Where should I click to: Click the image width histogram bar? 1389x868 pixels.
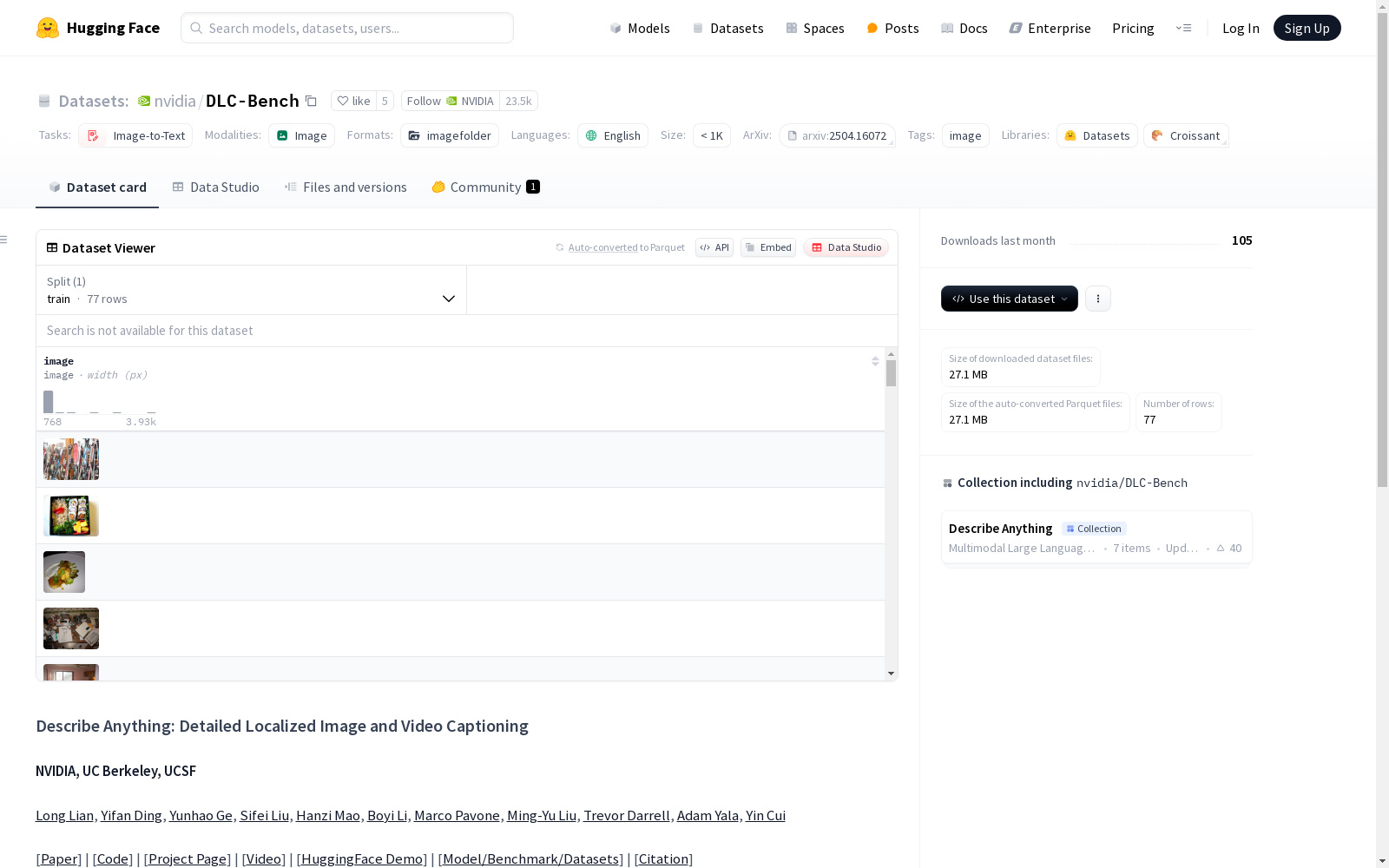[x=49, y=402]
